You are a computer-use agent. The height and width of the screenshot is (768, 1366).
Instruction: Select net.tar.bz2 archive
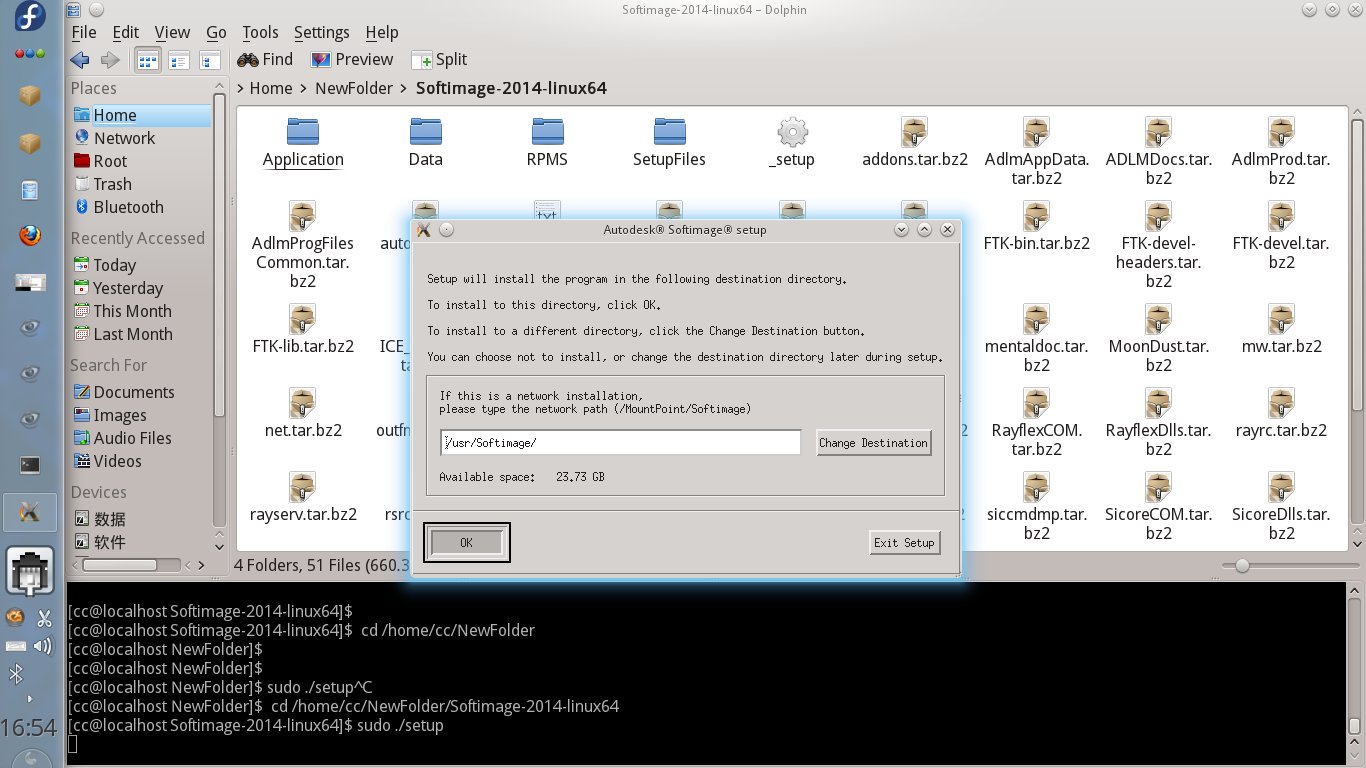(x=303, y=415)
